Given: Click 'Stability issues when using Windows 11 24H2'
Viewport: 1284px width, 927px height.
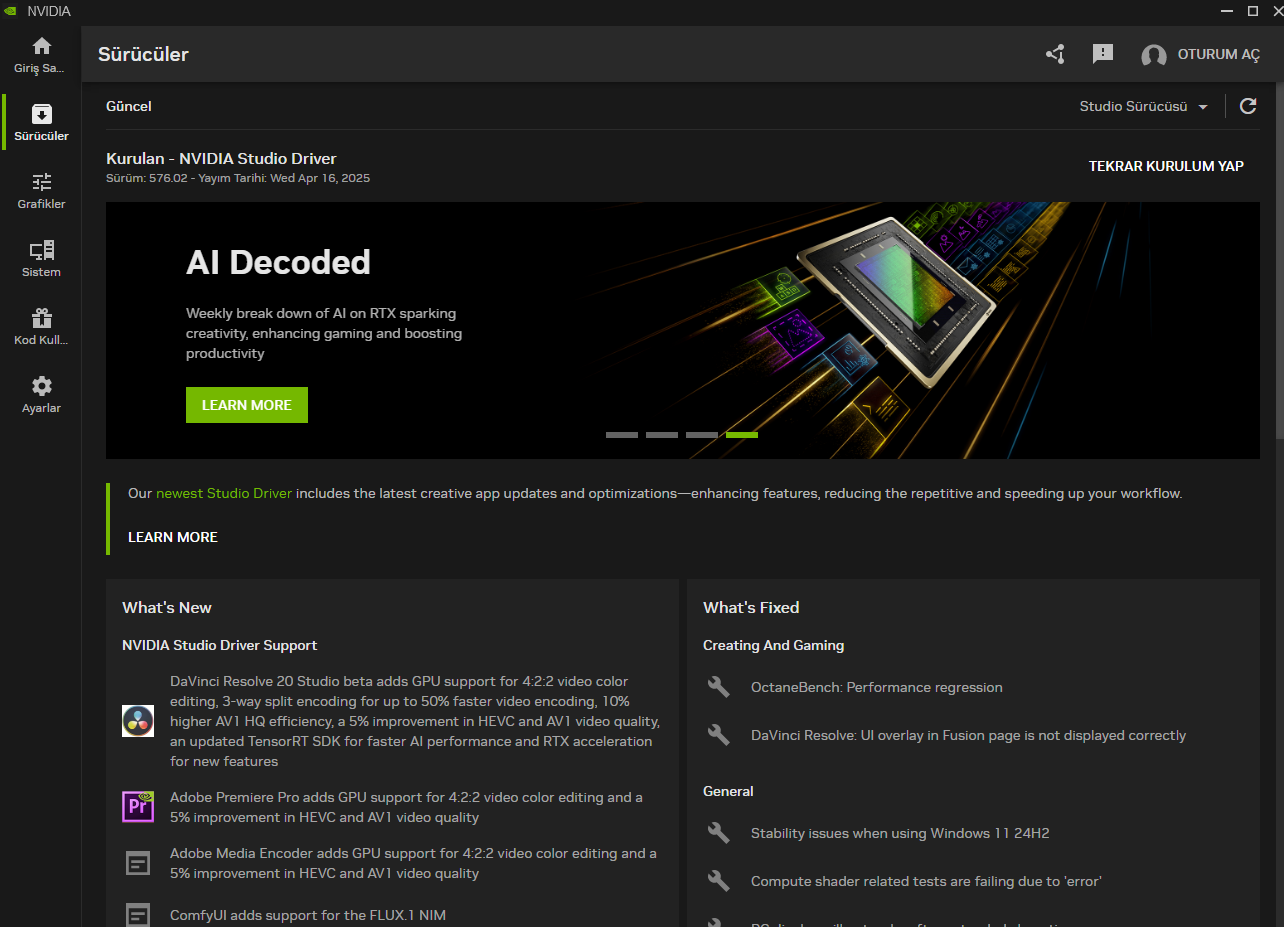Looking at the screenshot, I should pos(900,833).
